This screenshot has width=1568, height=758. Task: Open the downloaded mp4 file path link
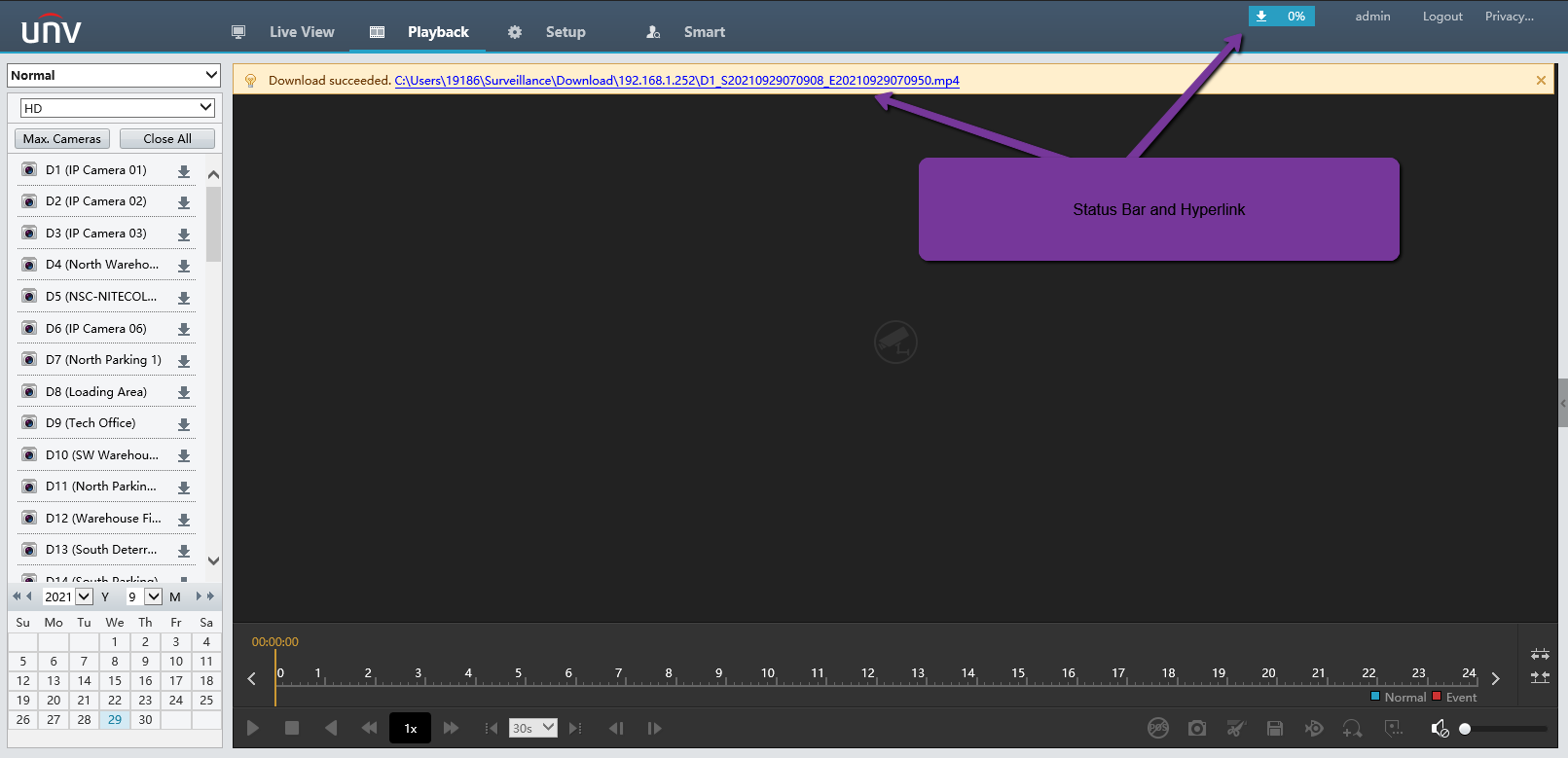click(676, 81)
